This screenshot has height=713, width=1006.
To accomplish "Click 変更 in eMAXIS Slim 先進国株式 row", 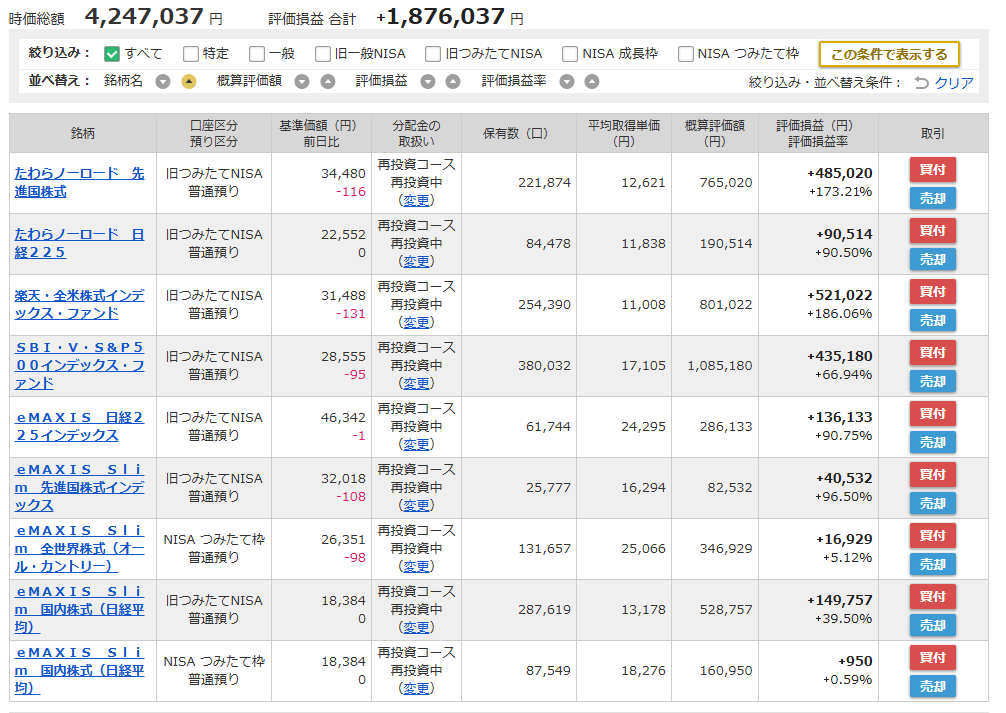I will (416, 506).
